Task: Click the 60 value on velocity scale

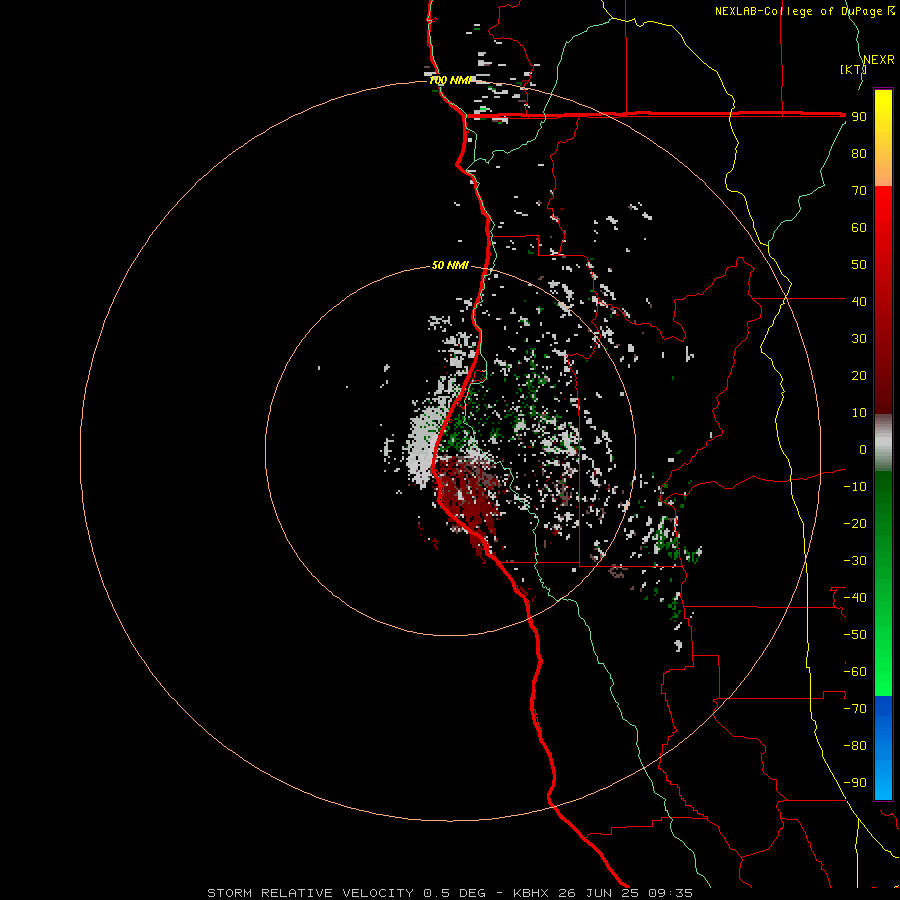Action: tap(859, 227)
